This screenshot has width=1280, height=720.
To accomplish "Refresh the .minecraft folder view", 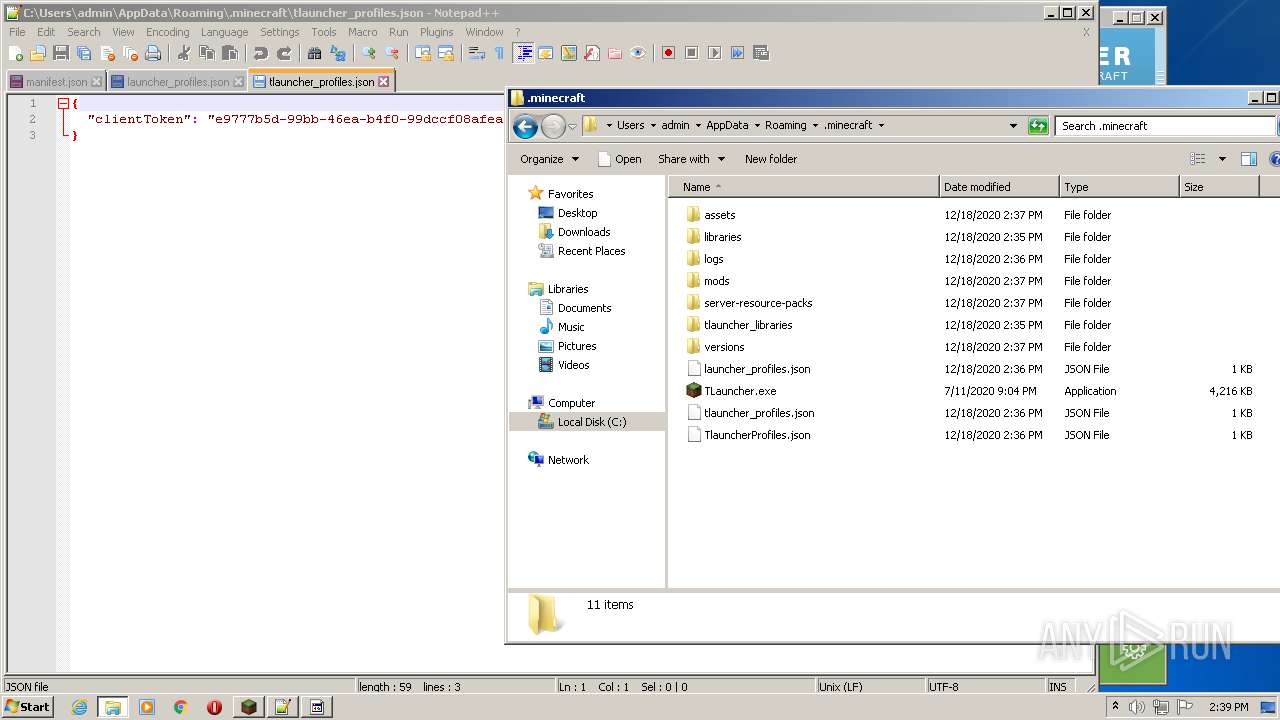I will coord(1038,126).
